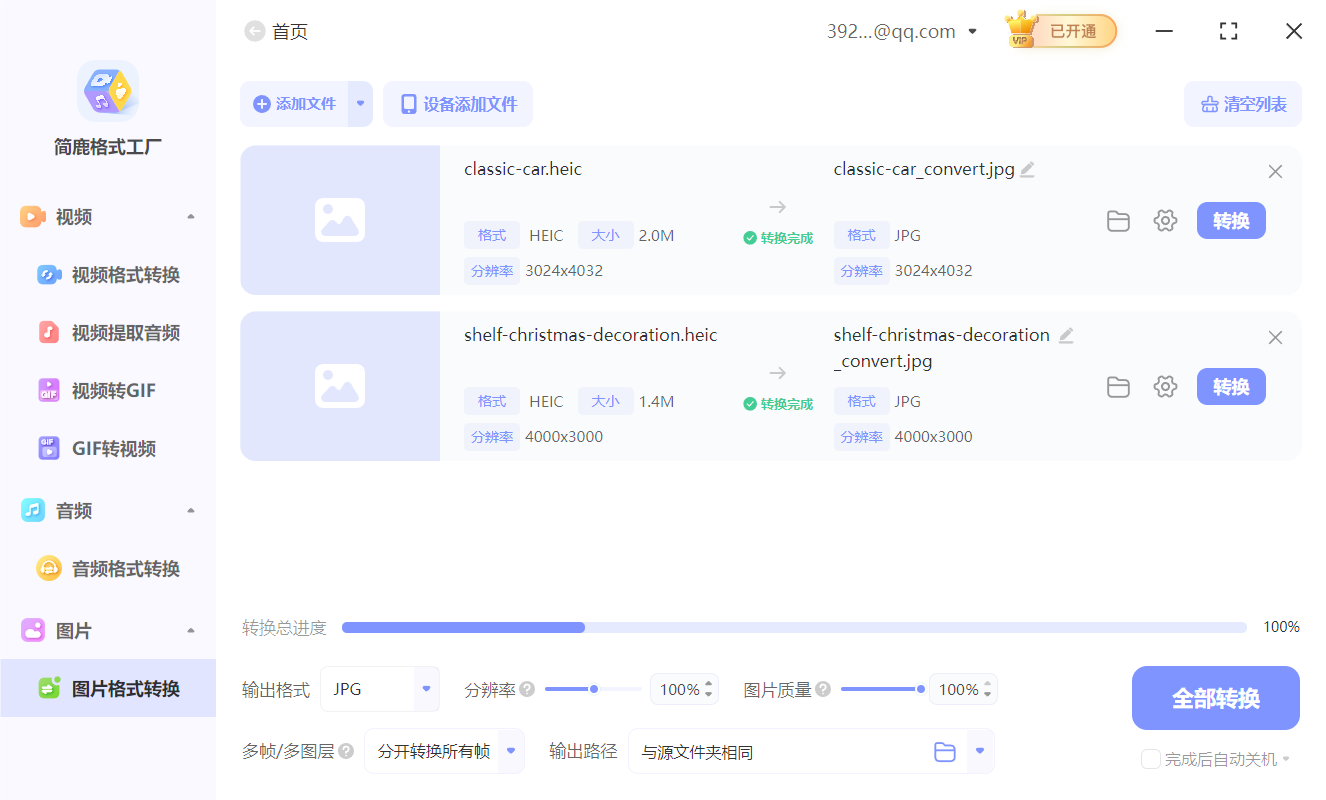
Task: Go back to 首页
Action: click(x=276, y=31)
